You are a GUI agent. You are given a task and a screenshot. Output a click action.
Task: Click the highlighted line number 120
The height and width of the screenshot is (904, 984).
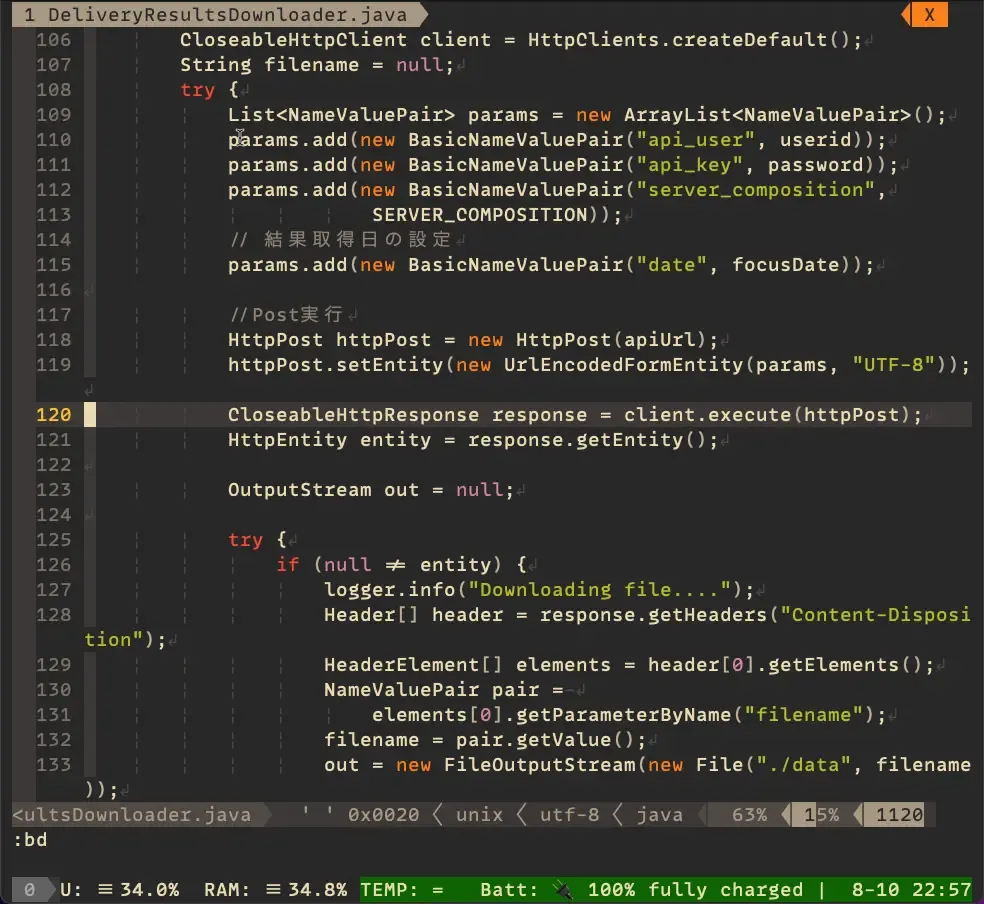tap(53, 415)
